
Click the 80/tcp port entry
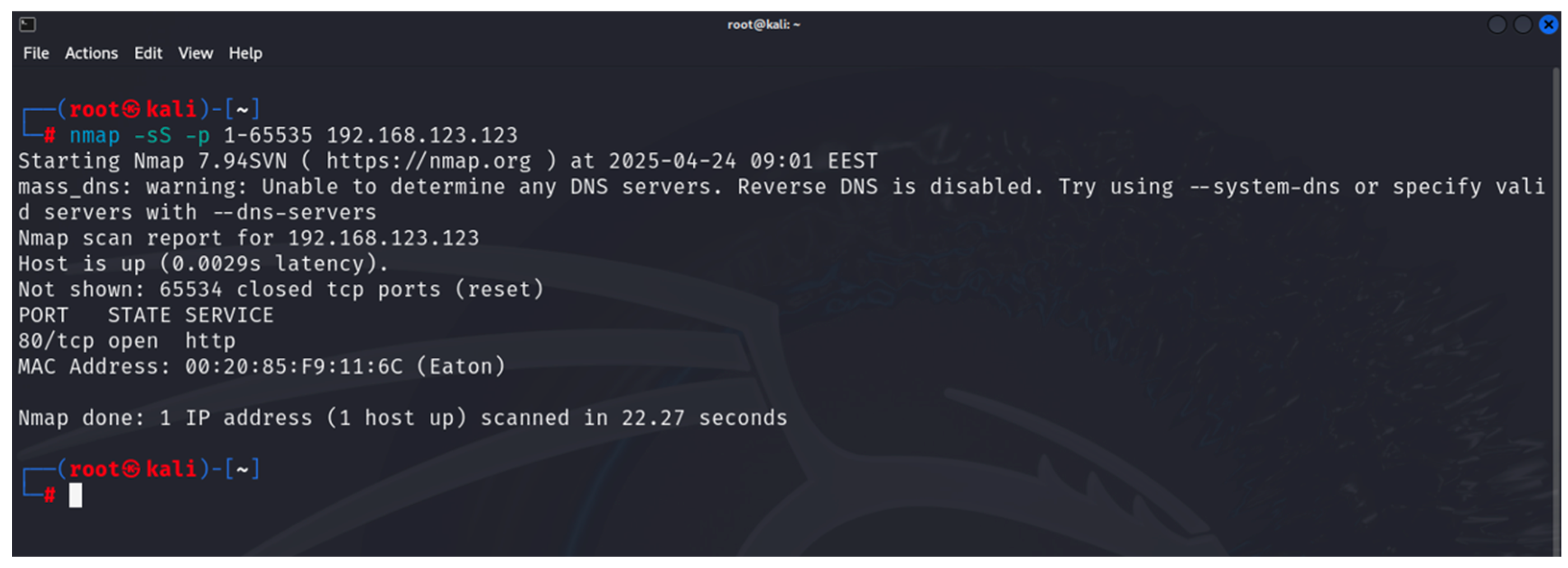56,341
